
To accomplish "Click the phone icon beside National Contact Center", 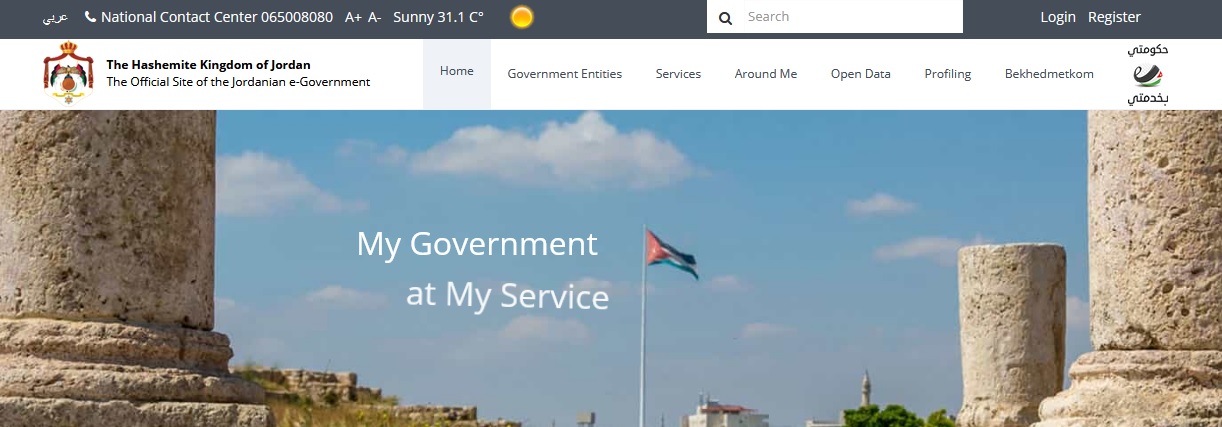I will 91,17.
